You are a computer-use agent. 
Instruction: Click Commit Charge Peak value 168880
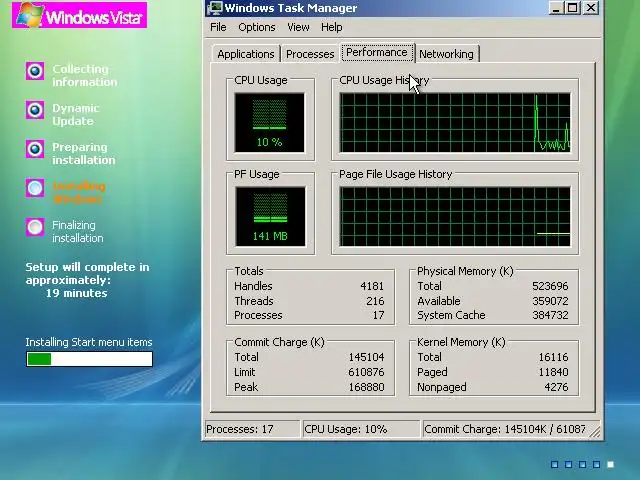pyautogui.click(x=366, y=387)
